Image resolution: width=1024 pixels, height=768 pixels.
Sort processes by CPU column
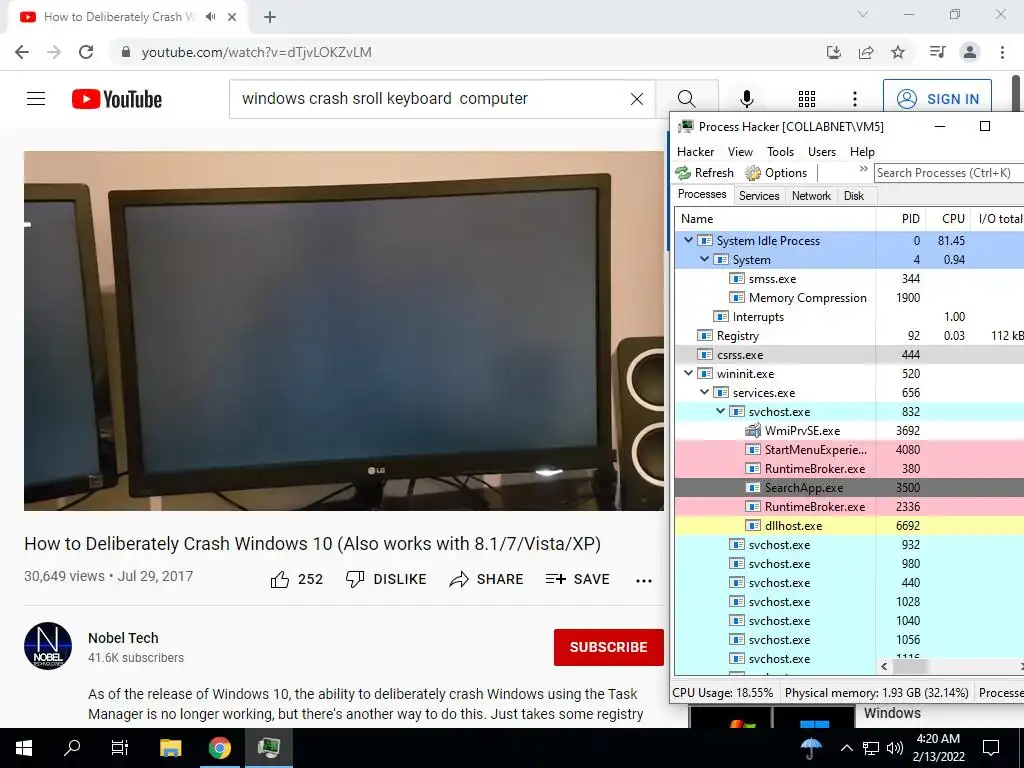(948, 219)
